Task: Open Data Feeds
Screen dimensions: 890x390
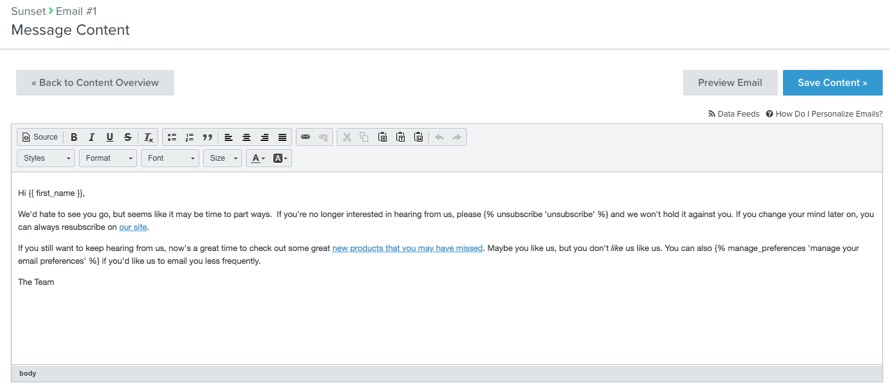Action: click(x=734, y=114)
